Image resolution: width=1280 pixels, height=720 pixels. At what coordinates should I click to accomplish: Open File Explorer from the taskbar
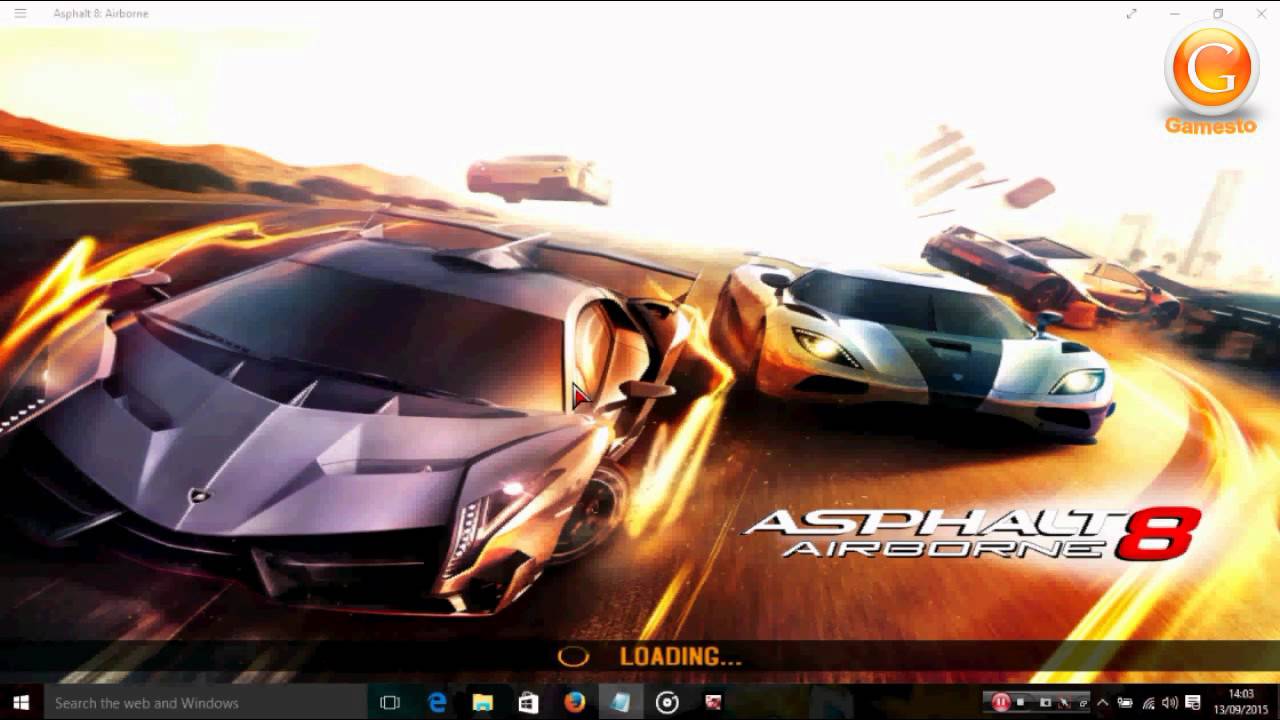(x=483, y=703)
